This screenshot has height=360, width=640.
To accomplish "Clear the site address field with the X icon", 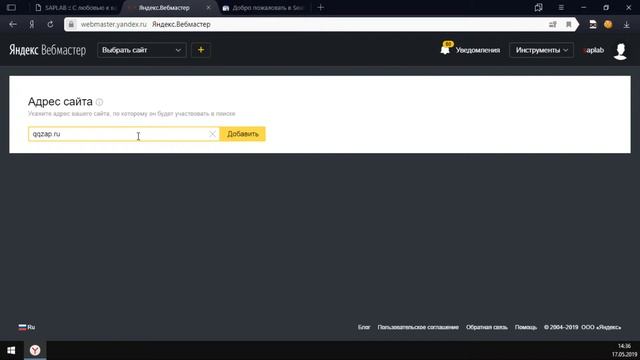I will [x=212, y=134].
